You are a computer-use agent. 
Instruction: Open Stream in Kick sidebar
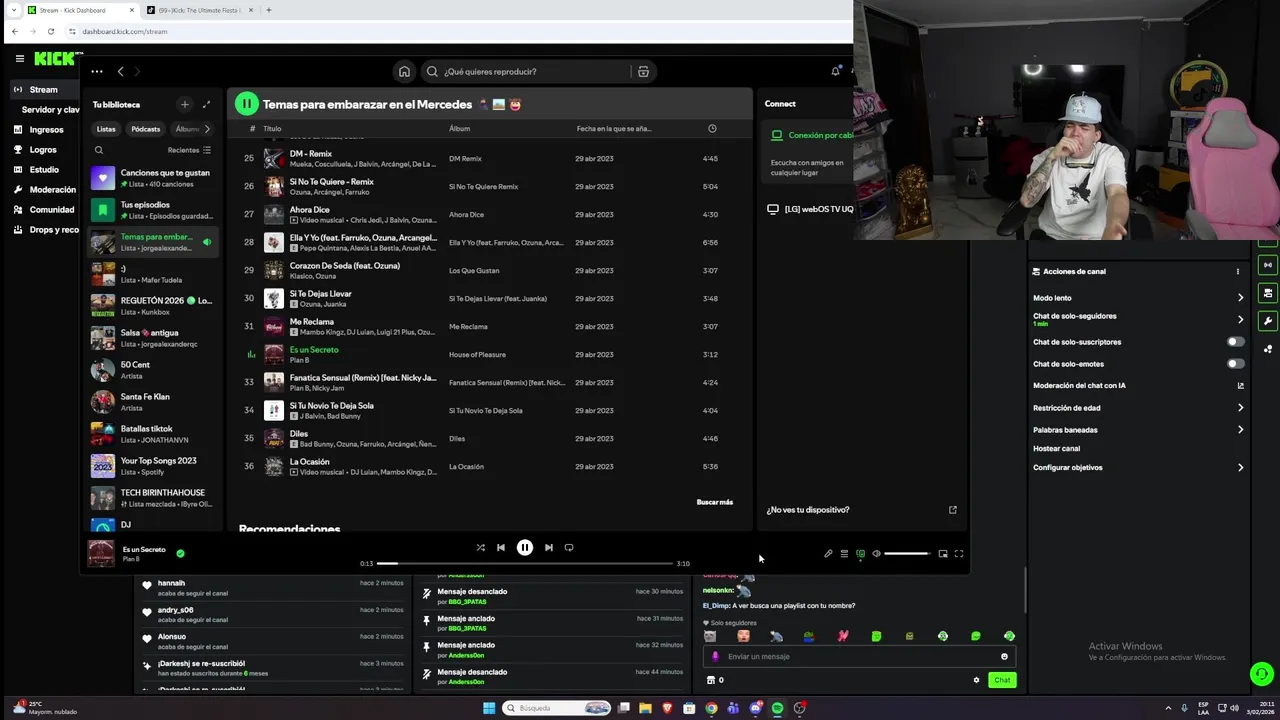pos(44,89)
